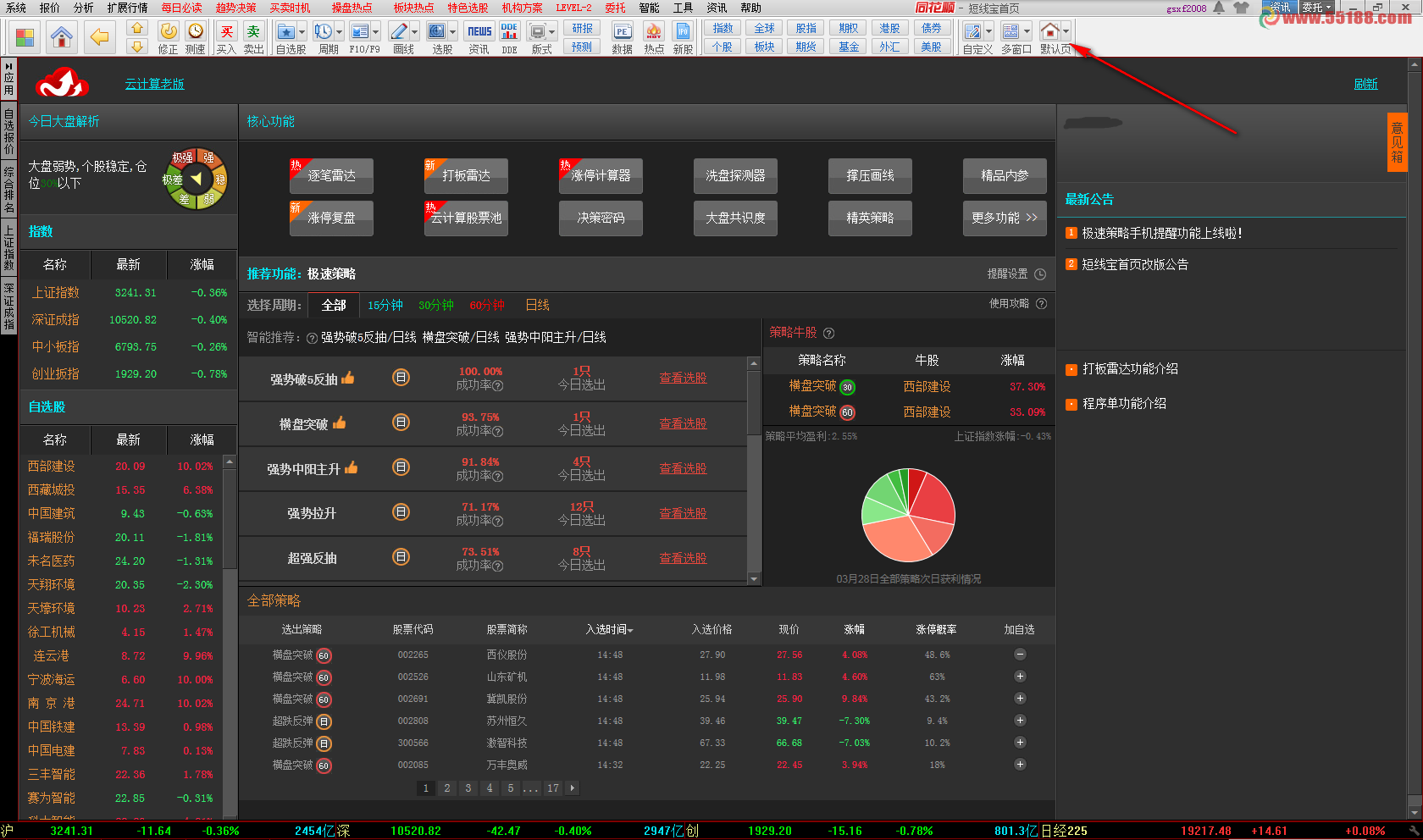
Task: Open the 委托 dropdown in title bar
Action: click(x=1316, y=8)
